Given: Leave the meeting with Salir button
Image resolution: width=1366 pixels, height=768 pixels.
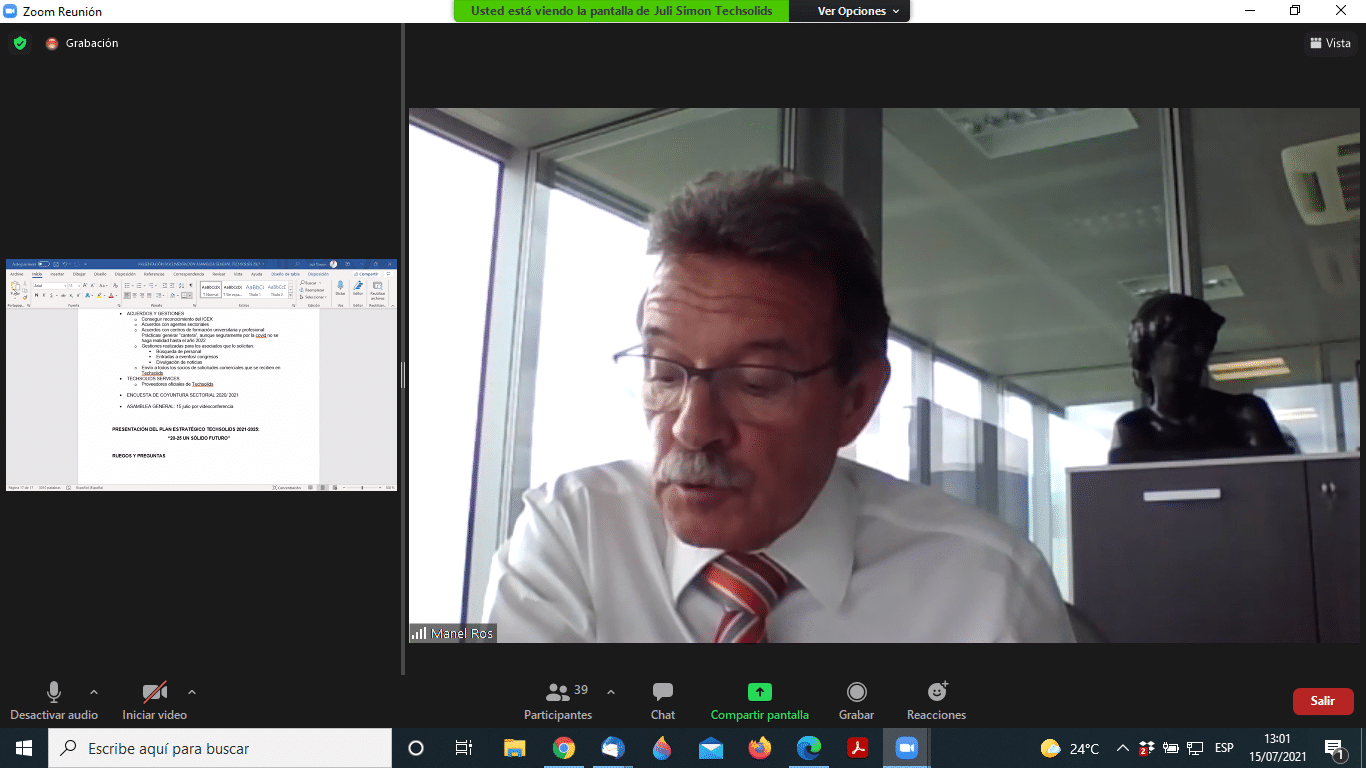Looking at the screenshot, I should (1322, 701).
